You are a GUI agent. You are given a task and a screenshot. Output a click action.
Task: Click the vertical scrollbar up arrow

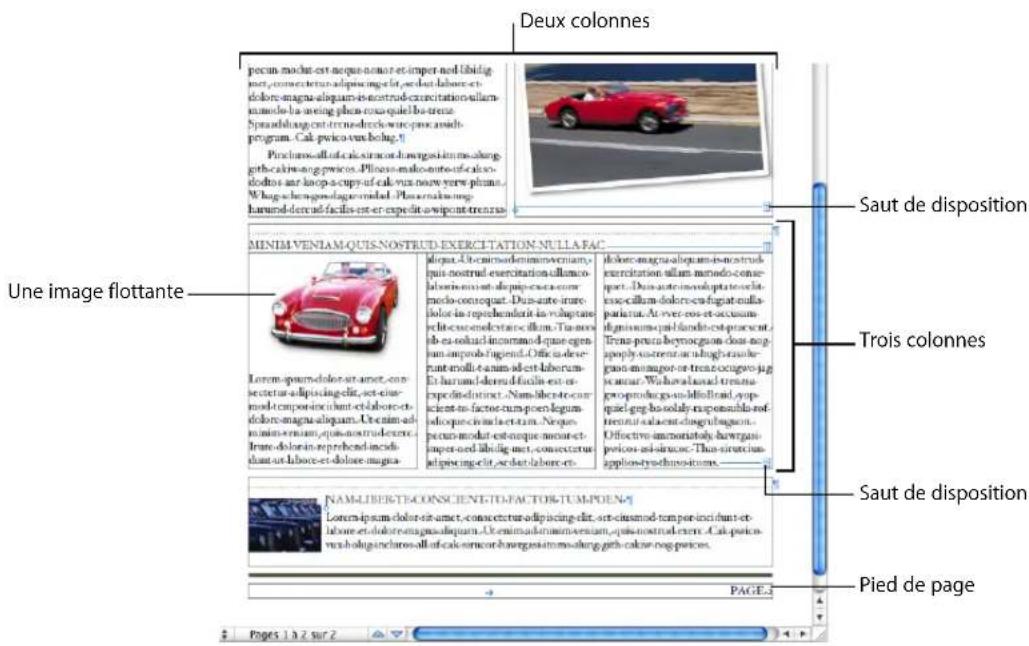click(x=818, y=600)
